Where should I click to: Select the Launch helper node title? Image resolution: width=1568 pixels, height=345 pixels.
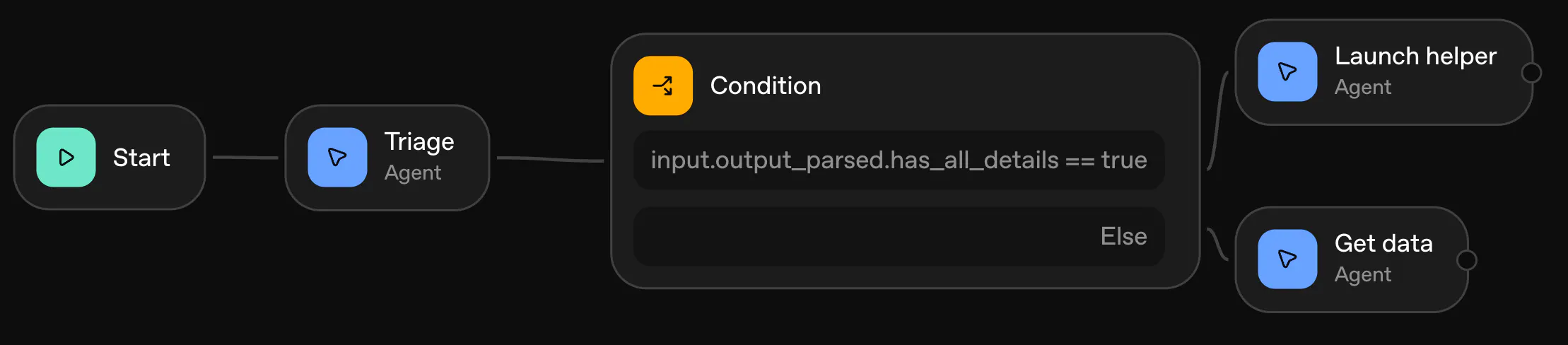tap(1415, 56)
